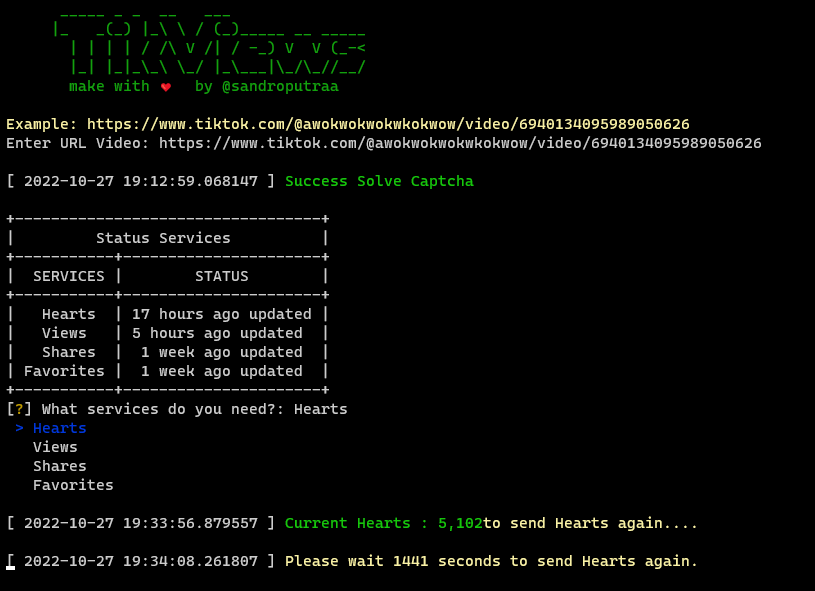Click the Status Services table header
Screen dimensions: 815x591
click(x=163, y=237)
